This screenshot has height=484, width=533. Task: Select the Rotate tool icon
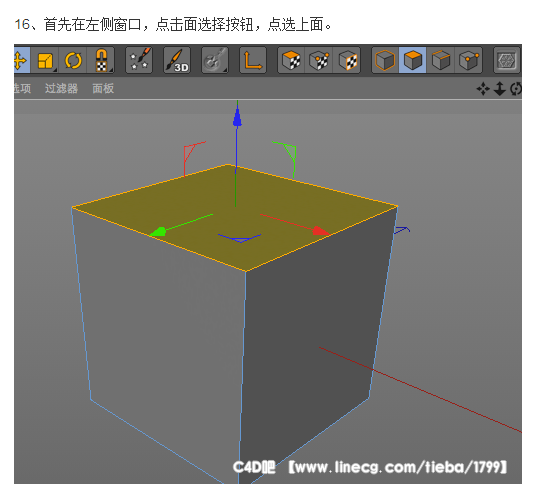(73, 60)
